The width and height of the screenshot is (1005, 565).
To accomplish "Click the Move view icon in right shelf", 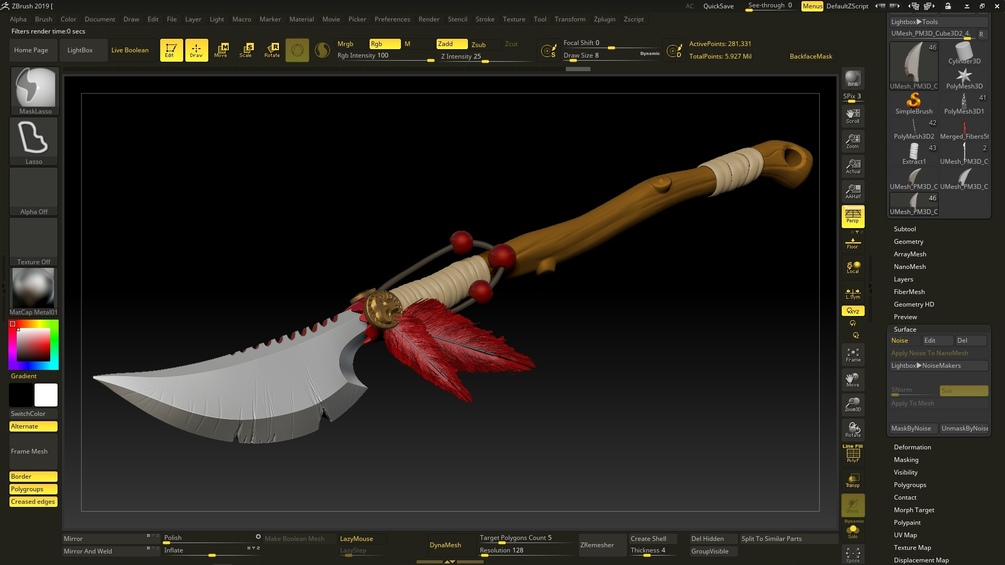I will [x=852, y=380].
